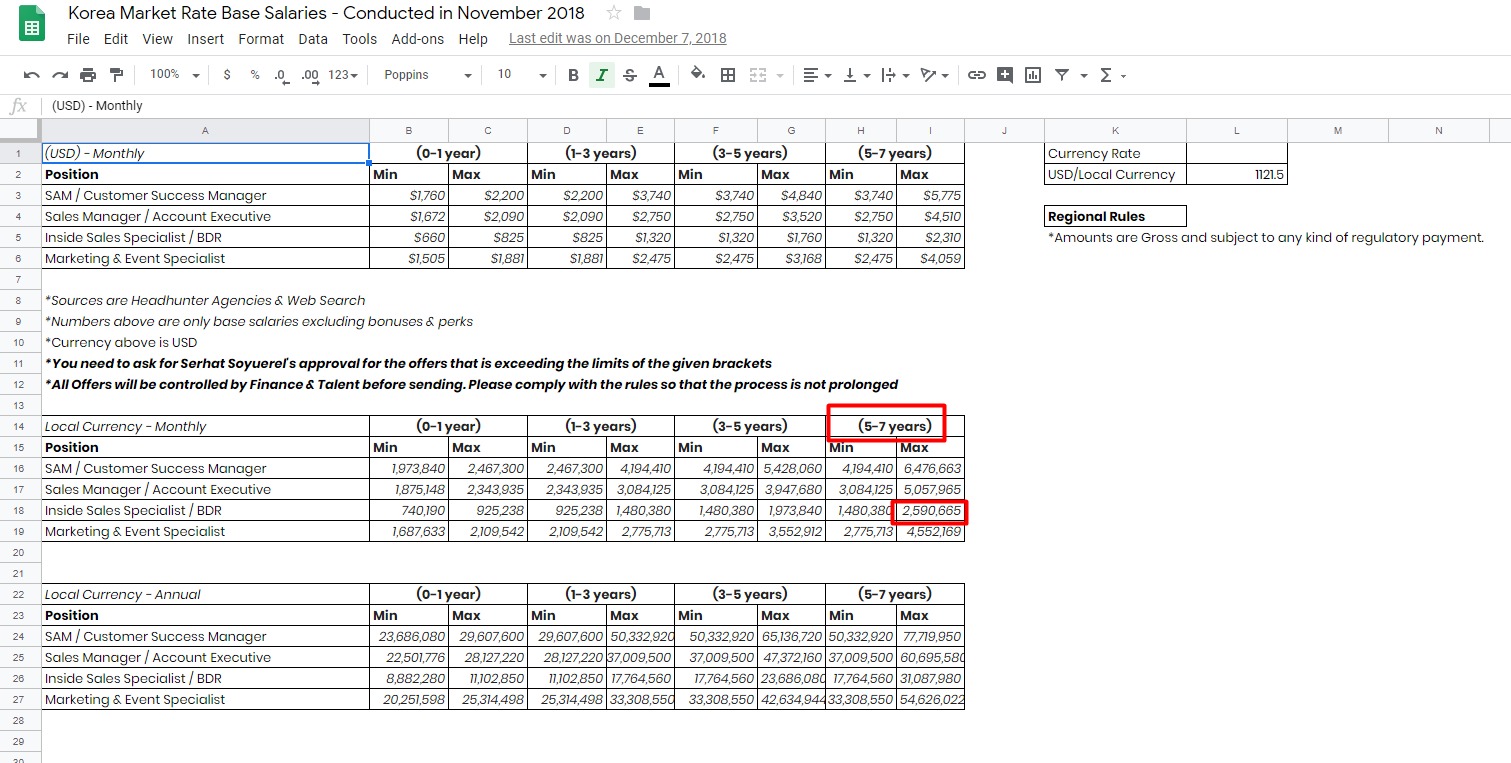1511x763 pixels.
Task: Click the Undo icon in toolbar
Action: [x=31, y=75]
